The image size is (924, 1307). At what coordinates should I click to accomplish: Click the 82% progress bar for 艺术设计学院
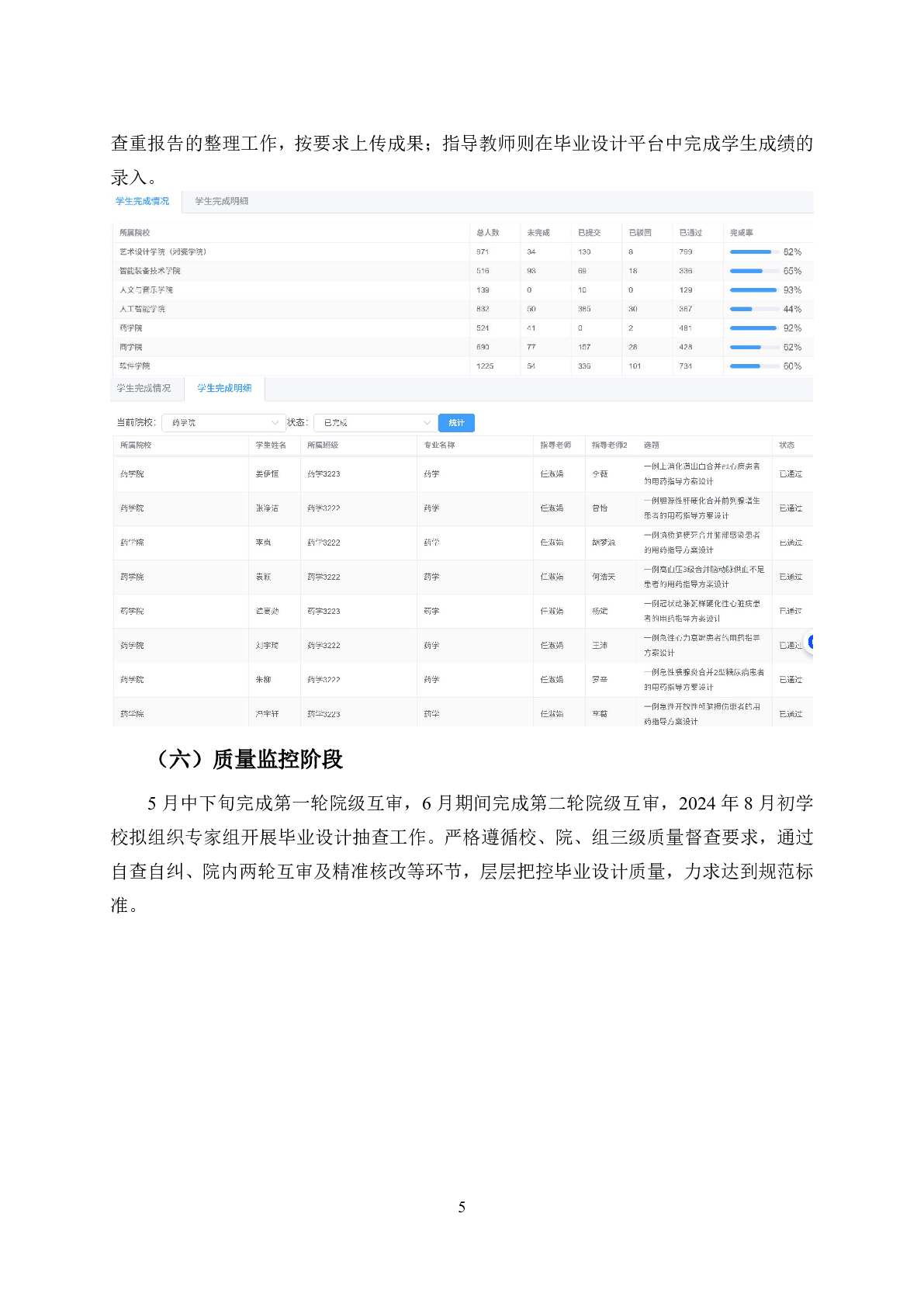pyautogui.click(x=753, y=252)
